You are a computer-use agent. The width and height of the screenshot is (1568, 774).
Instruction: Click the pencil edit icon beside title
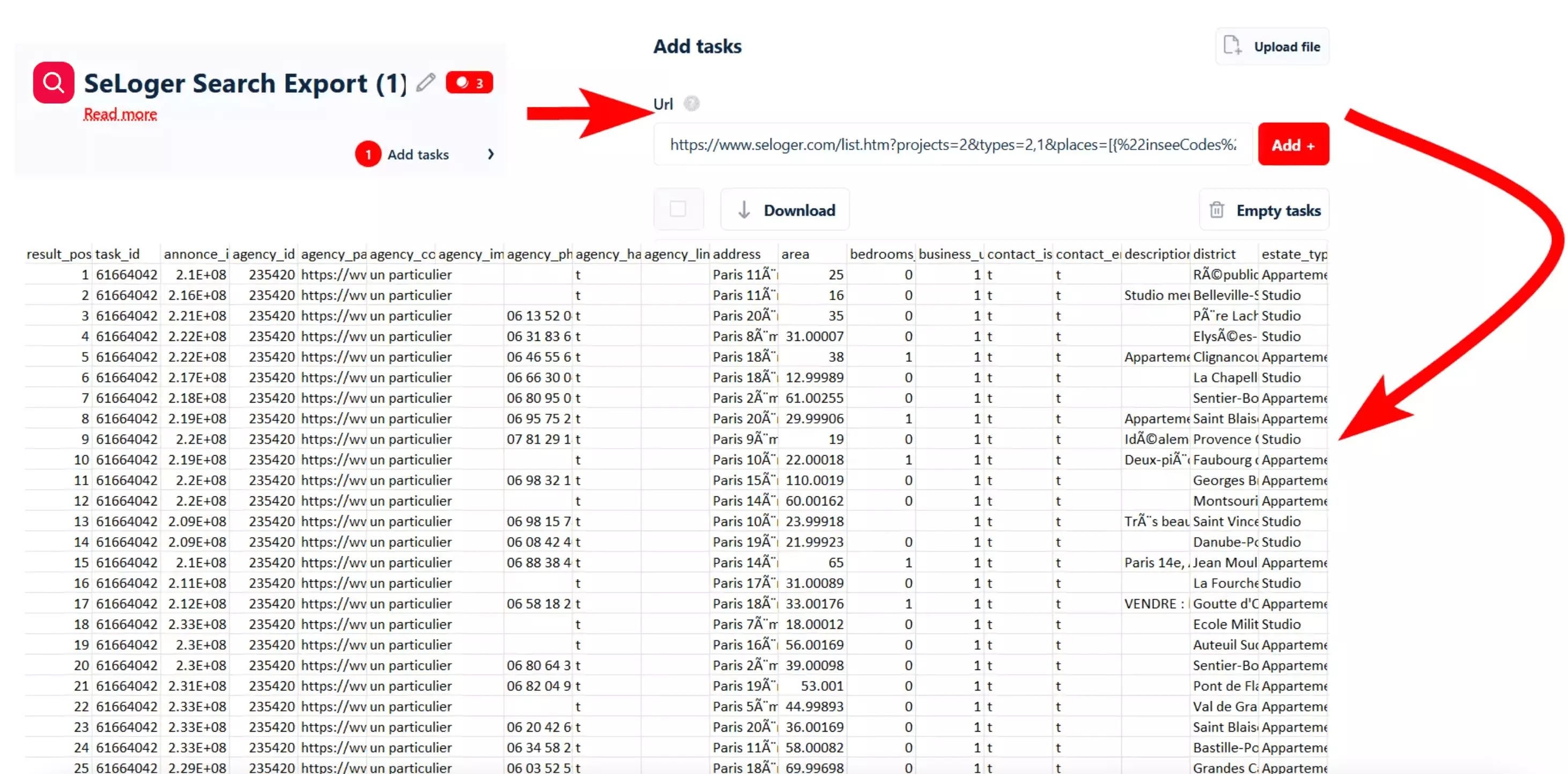coord(426,82)
